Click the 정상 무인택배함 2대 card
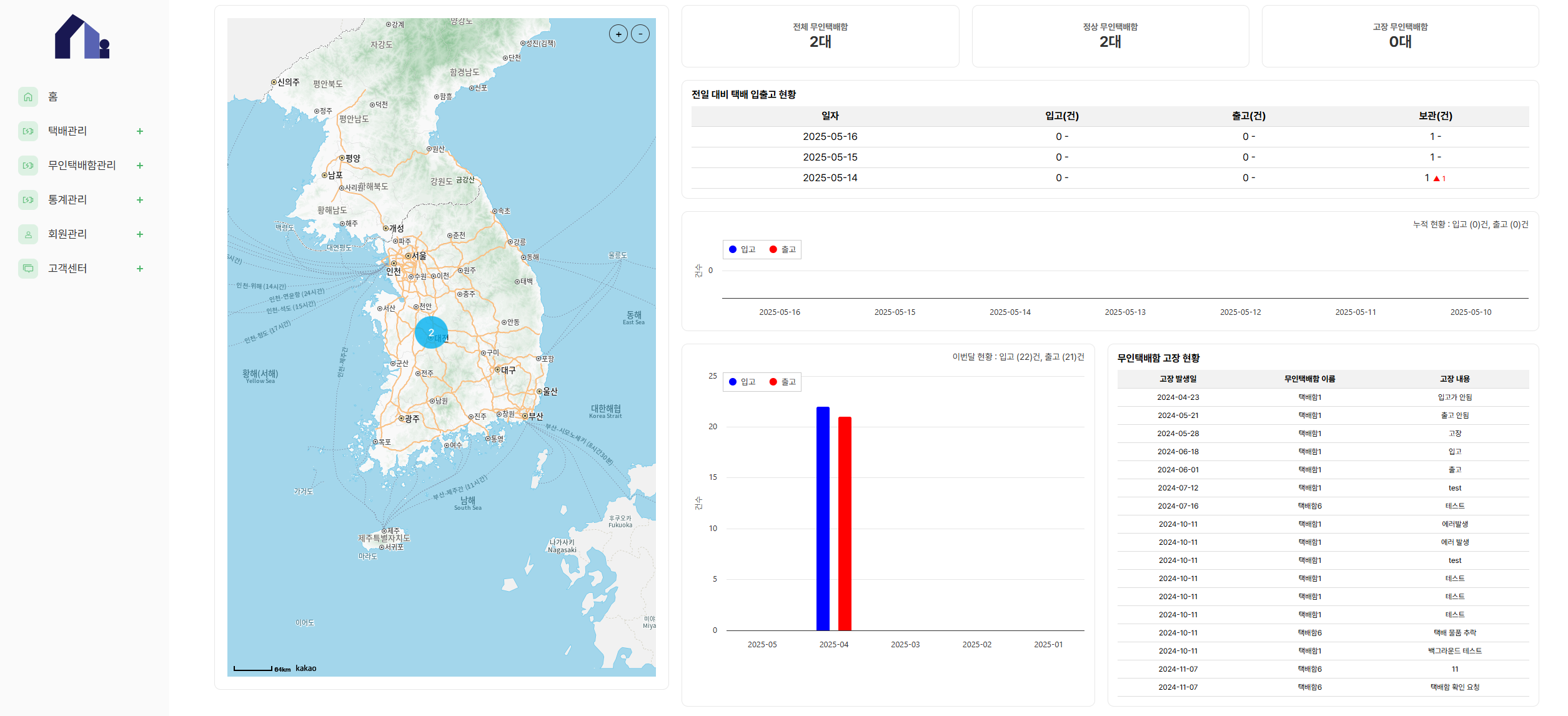The width and height of the screenshot is (1568, 716). [x=1110, y=36]
